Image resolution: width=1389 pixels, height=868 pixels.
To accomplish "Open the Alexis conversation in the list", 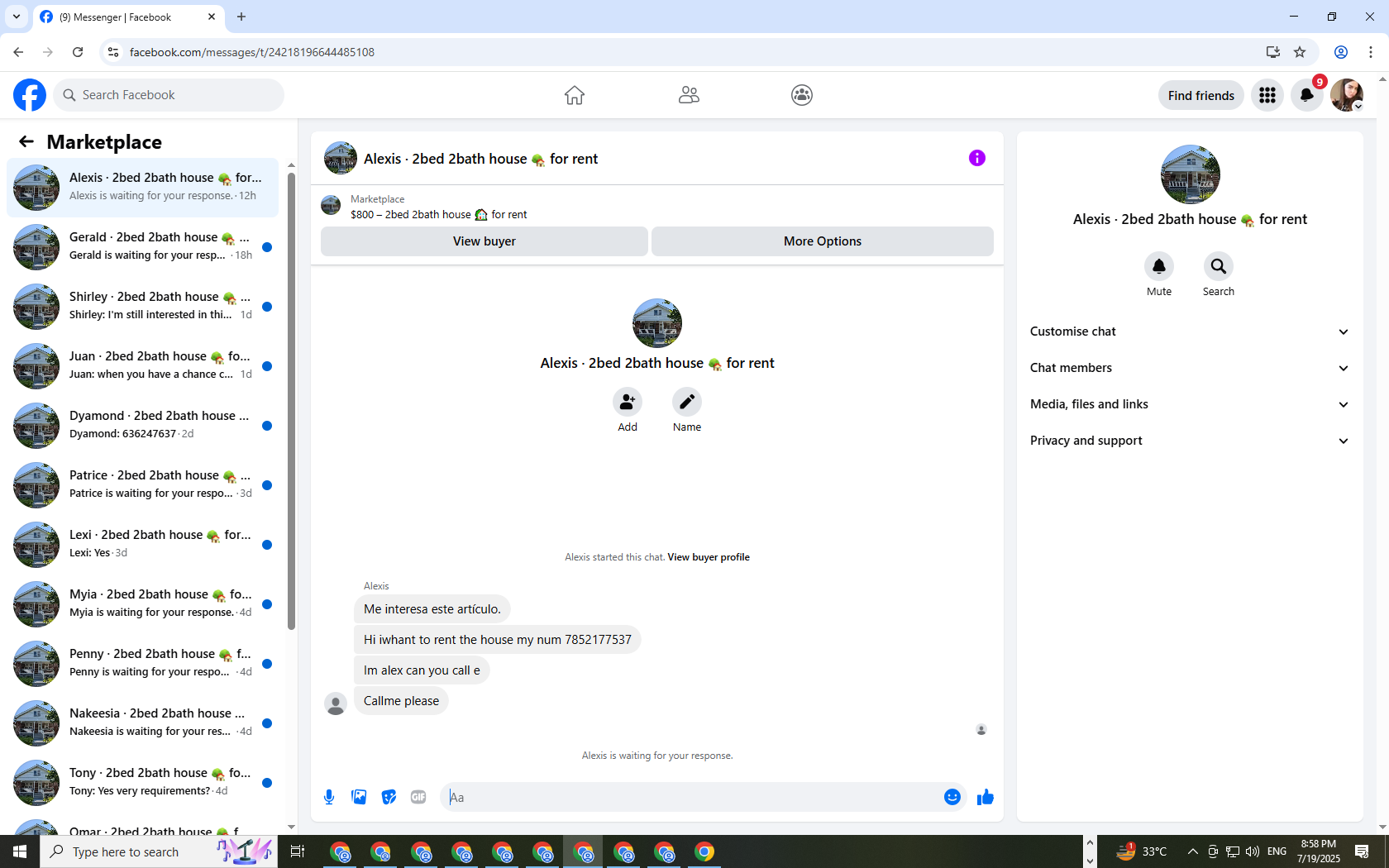I will pos(142,188).
